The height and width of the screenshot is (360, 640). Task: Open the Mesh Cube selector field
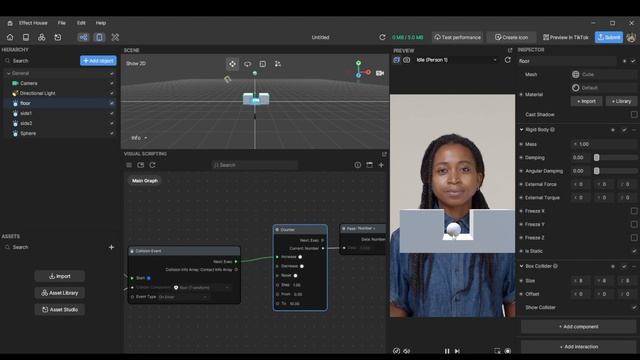pos(604,74)
